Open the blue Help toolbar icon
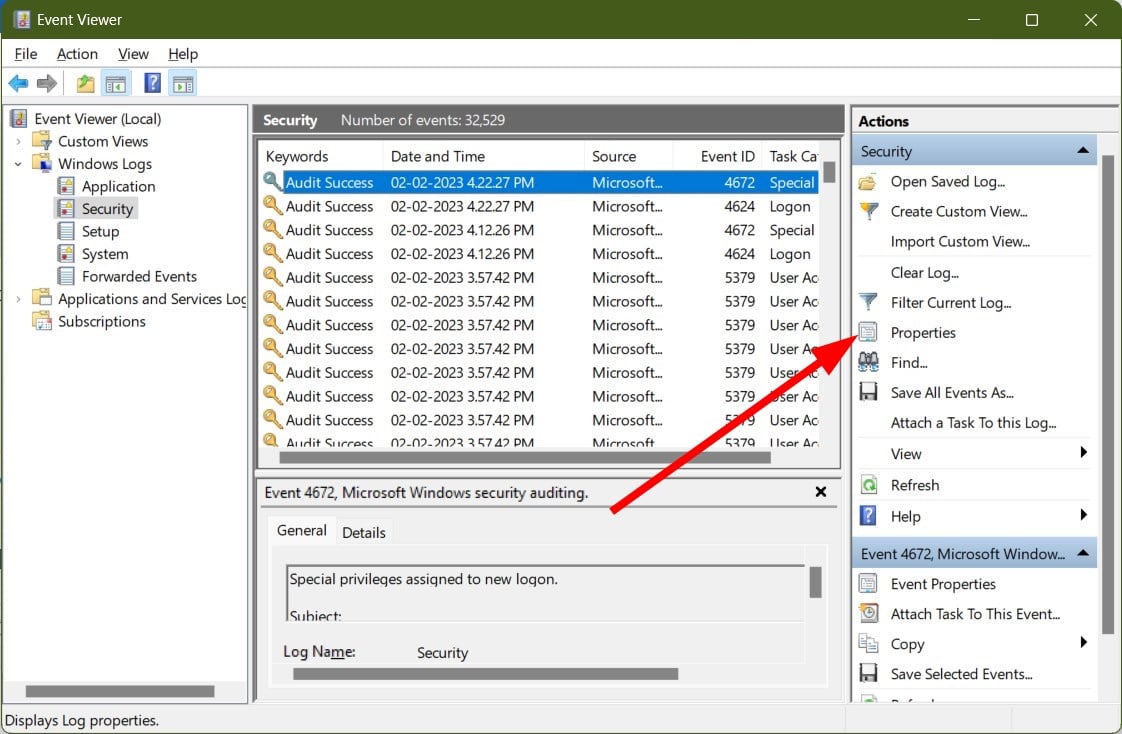This screenshot has width=1122, height=734. point(152,83)
